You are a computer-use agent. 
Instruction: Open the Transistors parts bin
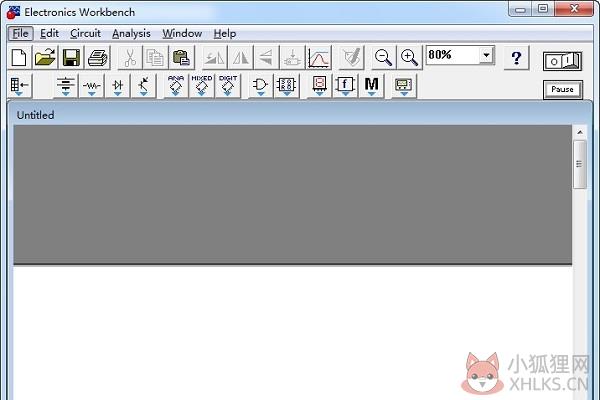pyautogui.click(x=143, y=86)
